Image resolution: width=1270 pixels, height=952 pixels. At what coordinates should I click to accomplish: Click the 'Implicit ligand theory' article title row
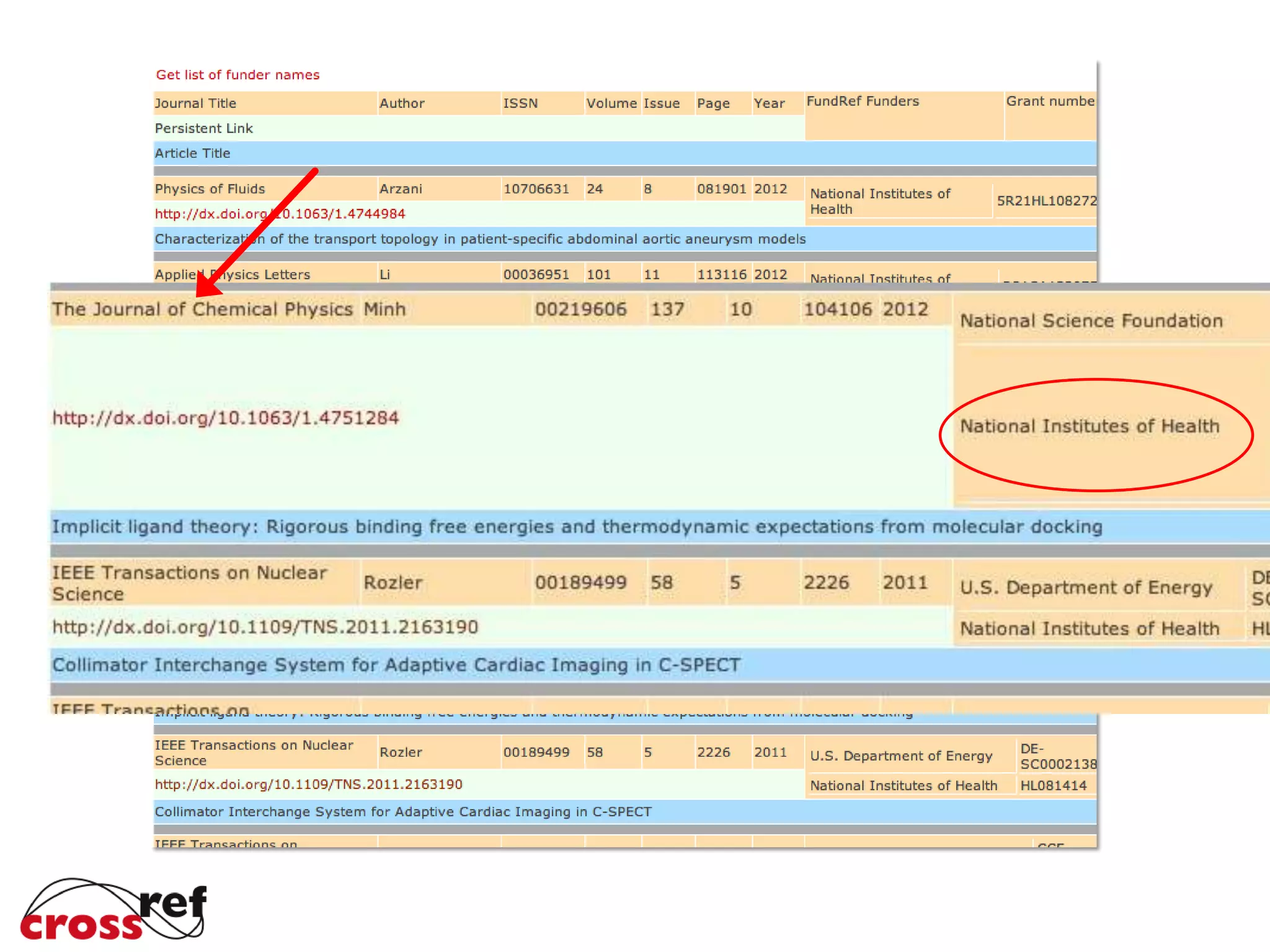point(577,527)
